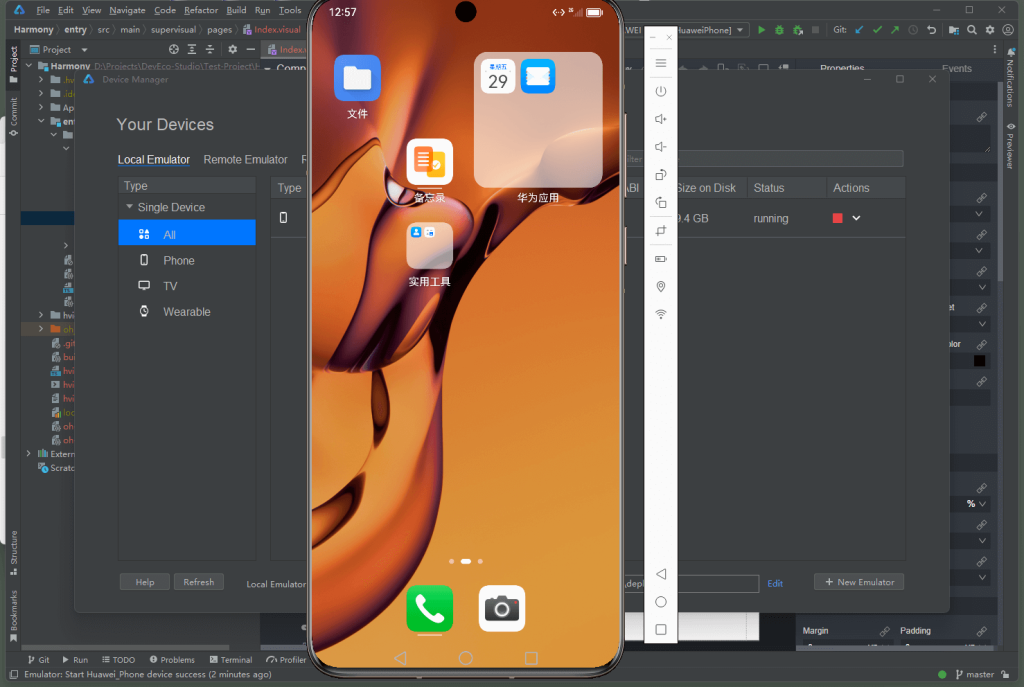Commit changes with the green Git checkmark
Screen dimensions: 1024x687
(877, 30)
